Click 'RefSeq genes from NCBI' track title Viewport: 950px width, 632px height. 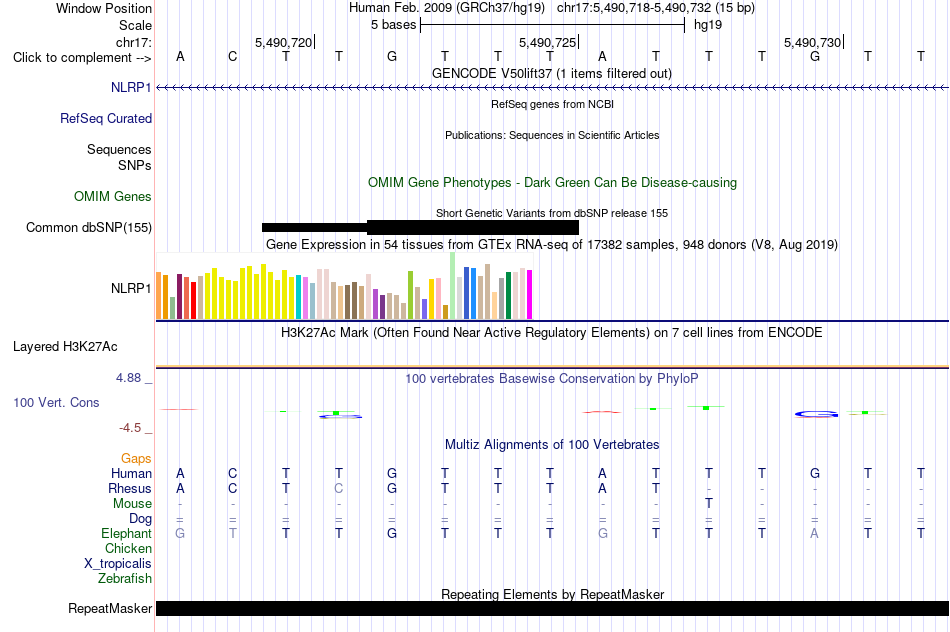(552, 104)
